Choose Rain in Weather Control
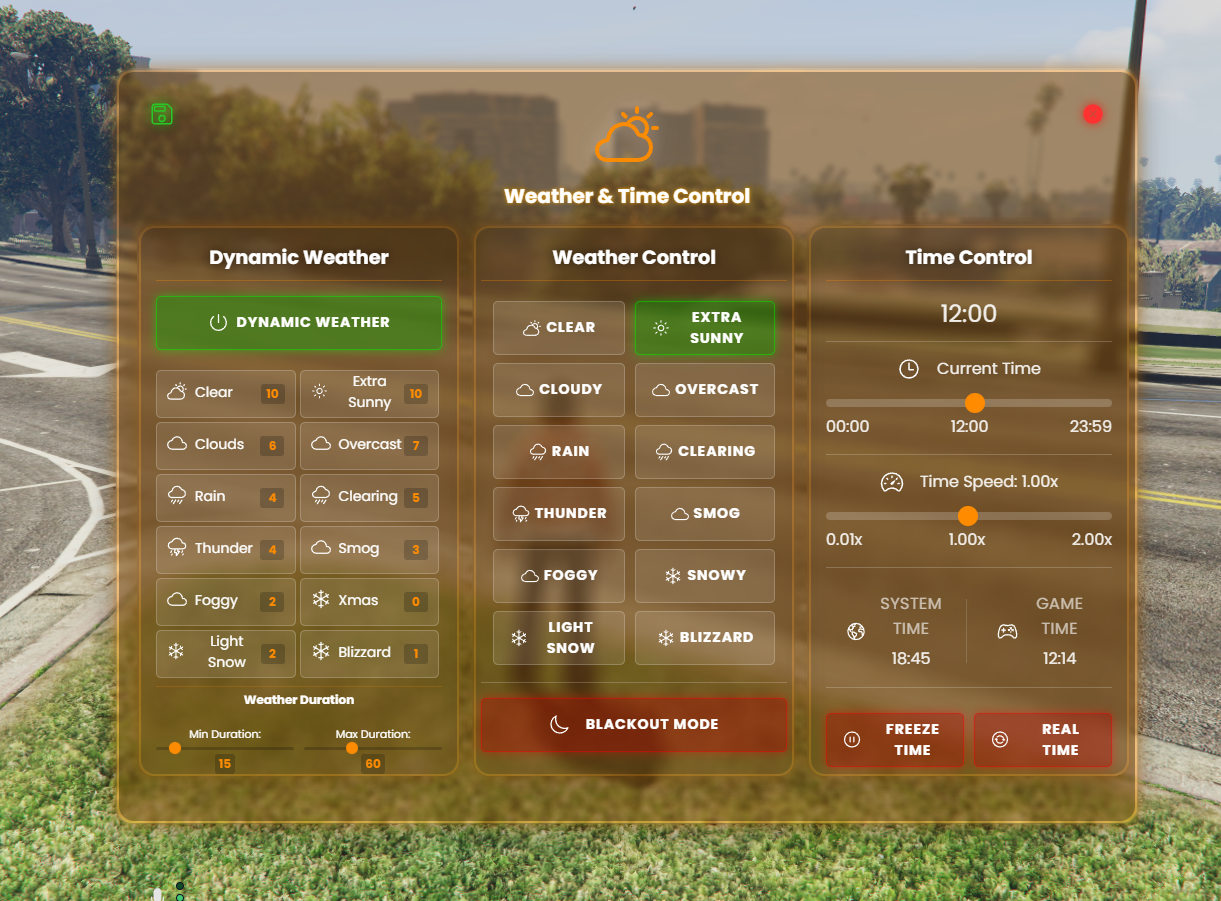Viewport: 1221px width, 901px height. pyautogui.click(x=559, y=451)
